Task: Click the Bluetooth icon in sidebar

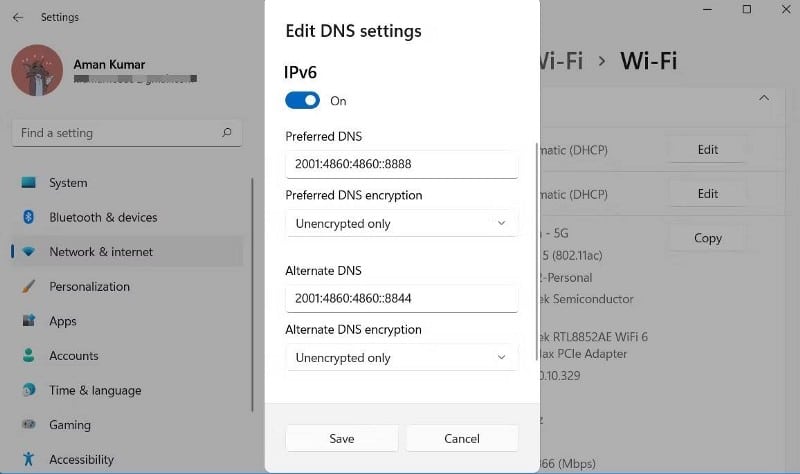Action: pos(29,217)
